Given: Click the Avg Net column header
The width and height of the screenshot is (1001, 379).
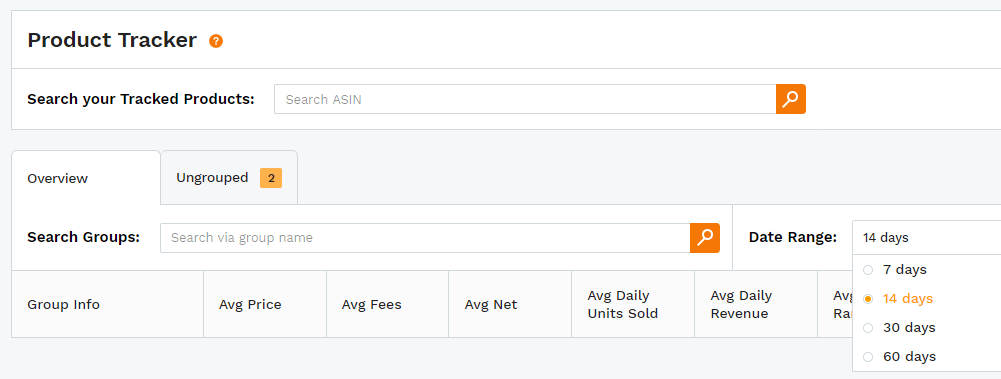Looking at the screenshot, I should point(510,304).
